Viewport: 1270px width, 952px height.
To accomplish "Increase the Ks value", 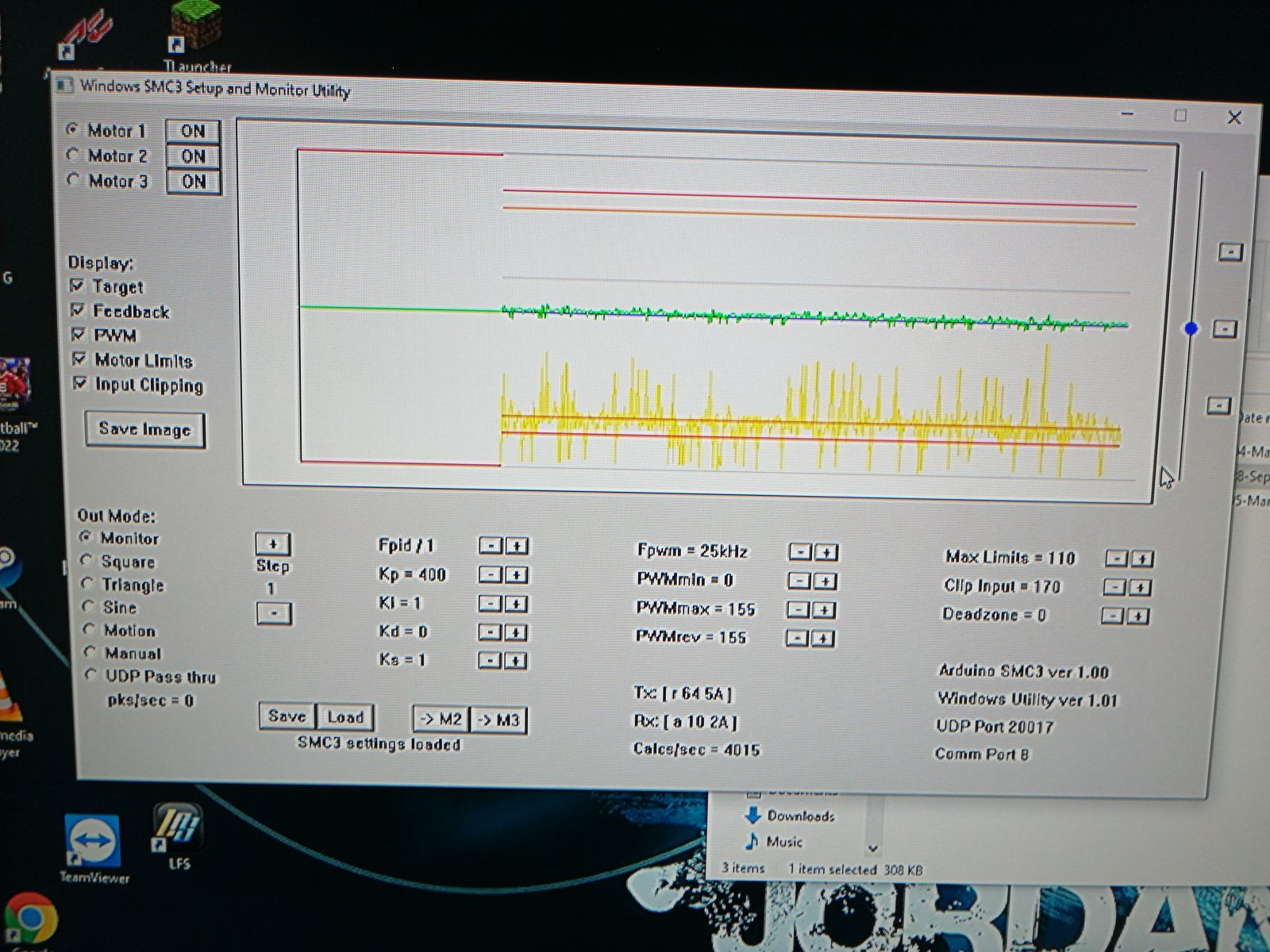I will pyautogui.click(x=517, y=660).
